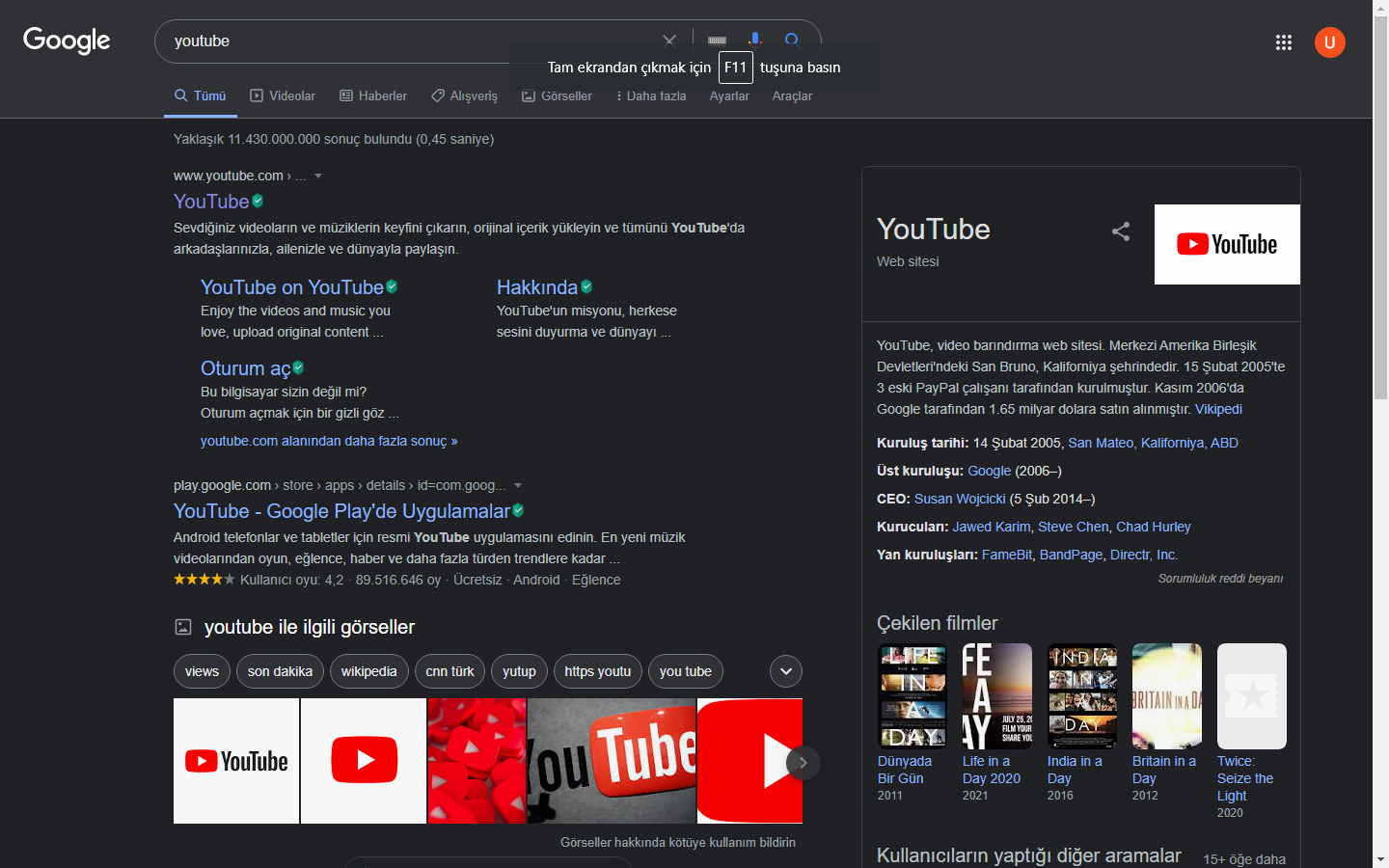The width and height of the screenshot is (1389, 868).
Task: Open the Hakkında sitelink
Action: 537,286
